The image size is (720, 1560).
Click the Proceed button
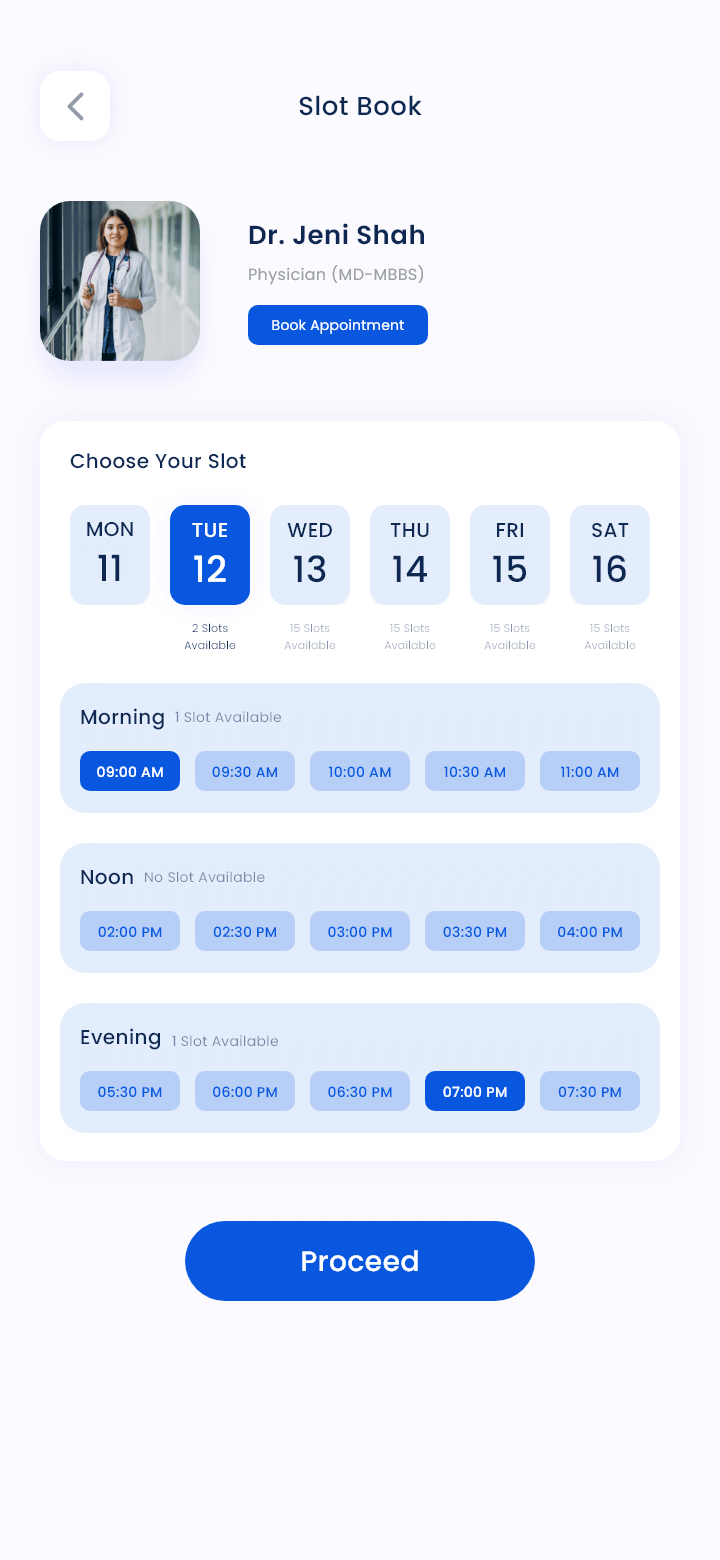(x=360, y=1261)
